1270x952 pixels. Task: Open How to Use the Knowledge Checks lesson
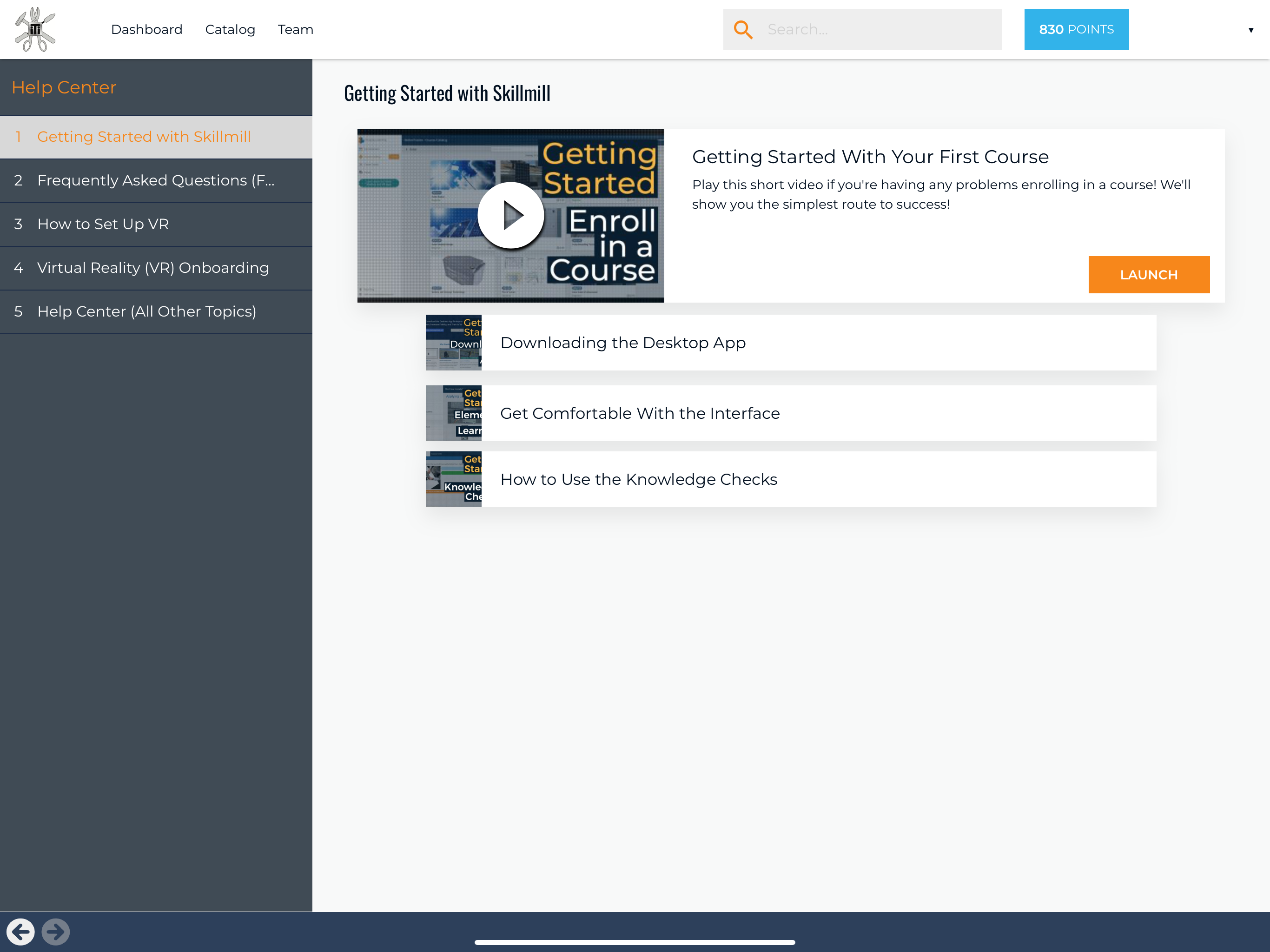click(791, 479)
